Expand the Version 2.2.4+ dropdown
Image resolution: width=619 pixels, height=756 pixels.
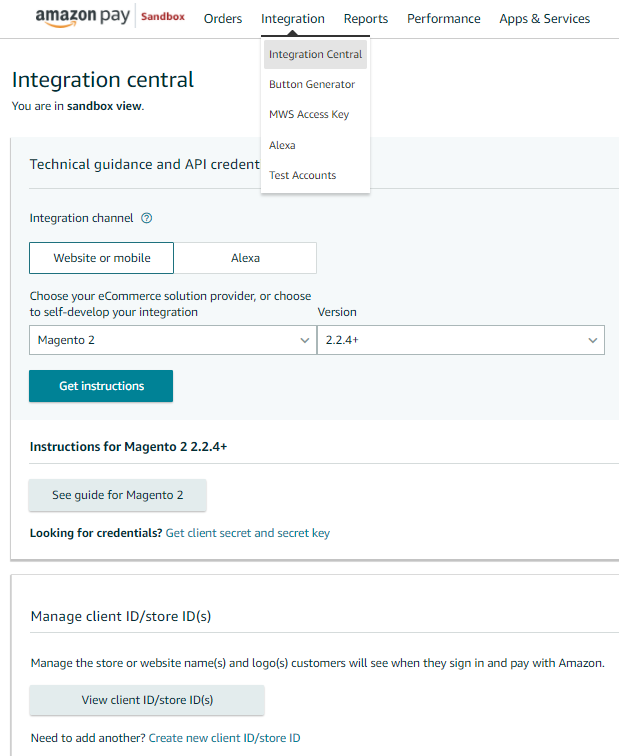click(460, 340)
